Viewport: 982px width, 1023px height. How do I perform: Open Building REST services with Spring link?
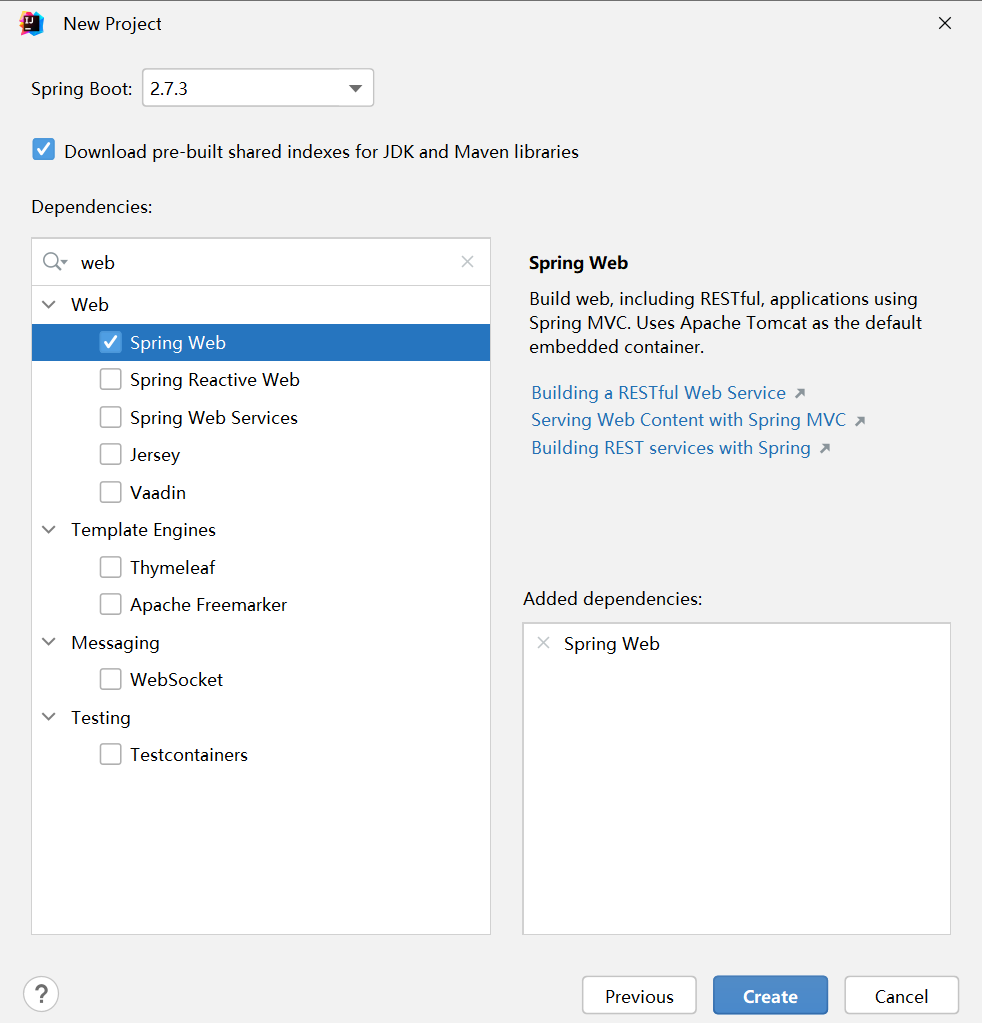(x=671, y=448)
